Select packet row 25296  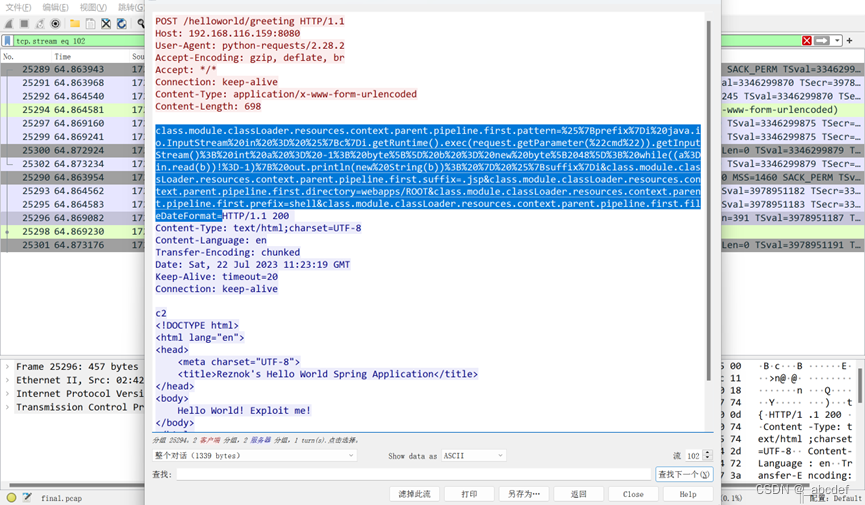click(x=73, y=218)
